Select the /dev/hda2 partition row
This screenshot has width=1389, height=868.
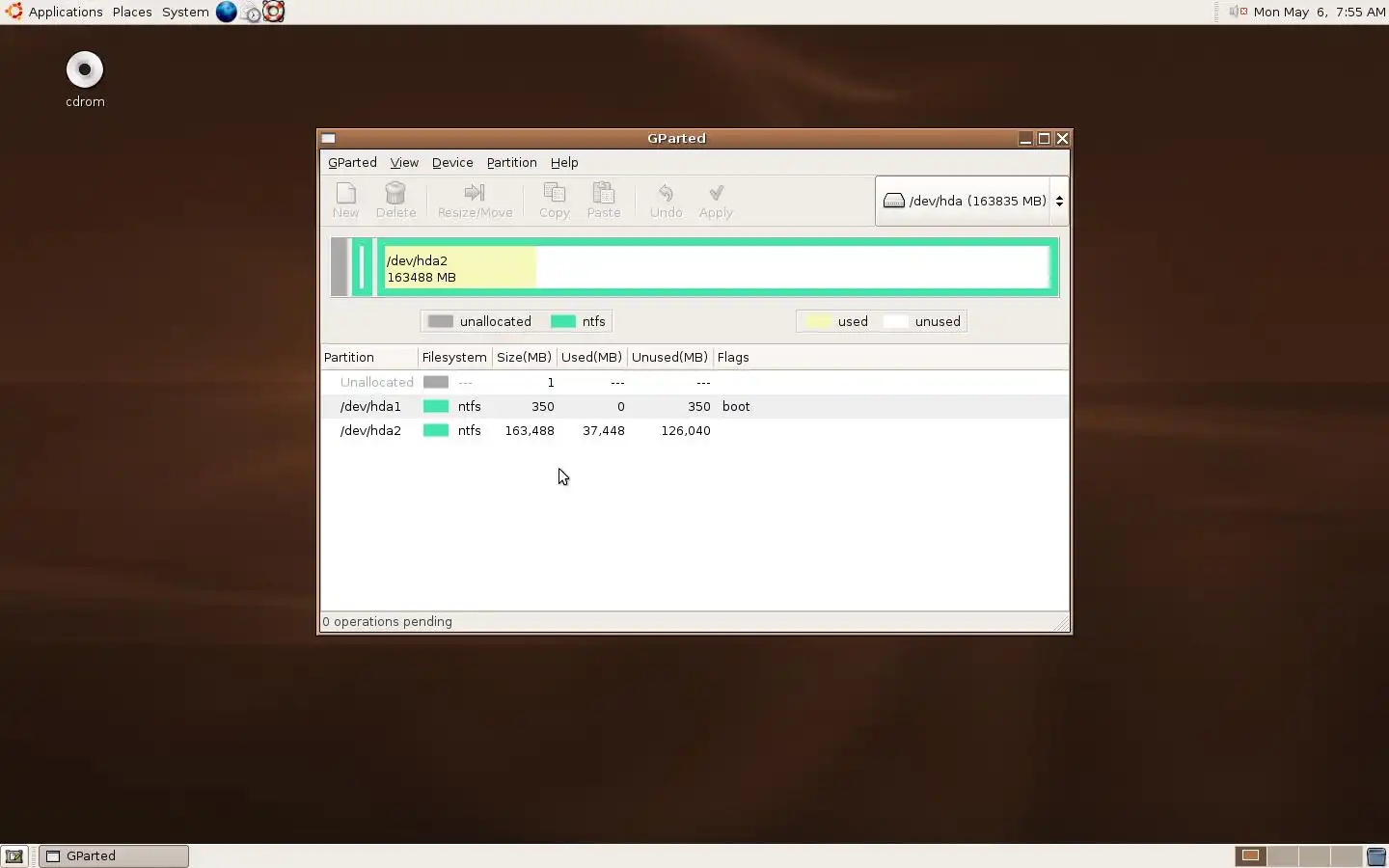click(x=694, y=430)
